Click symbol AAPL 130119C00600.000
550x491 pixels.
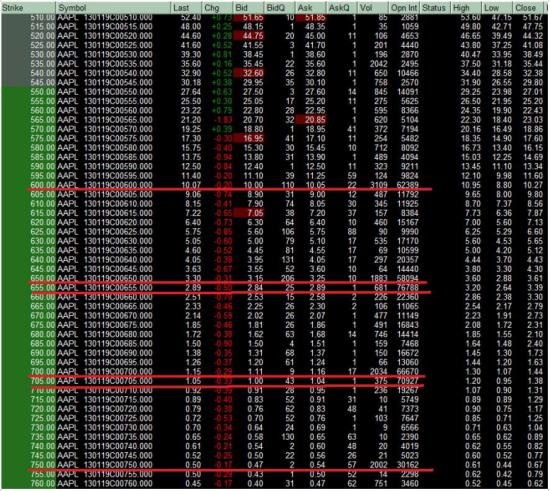105,185
